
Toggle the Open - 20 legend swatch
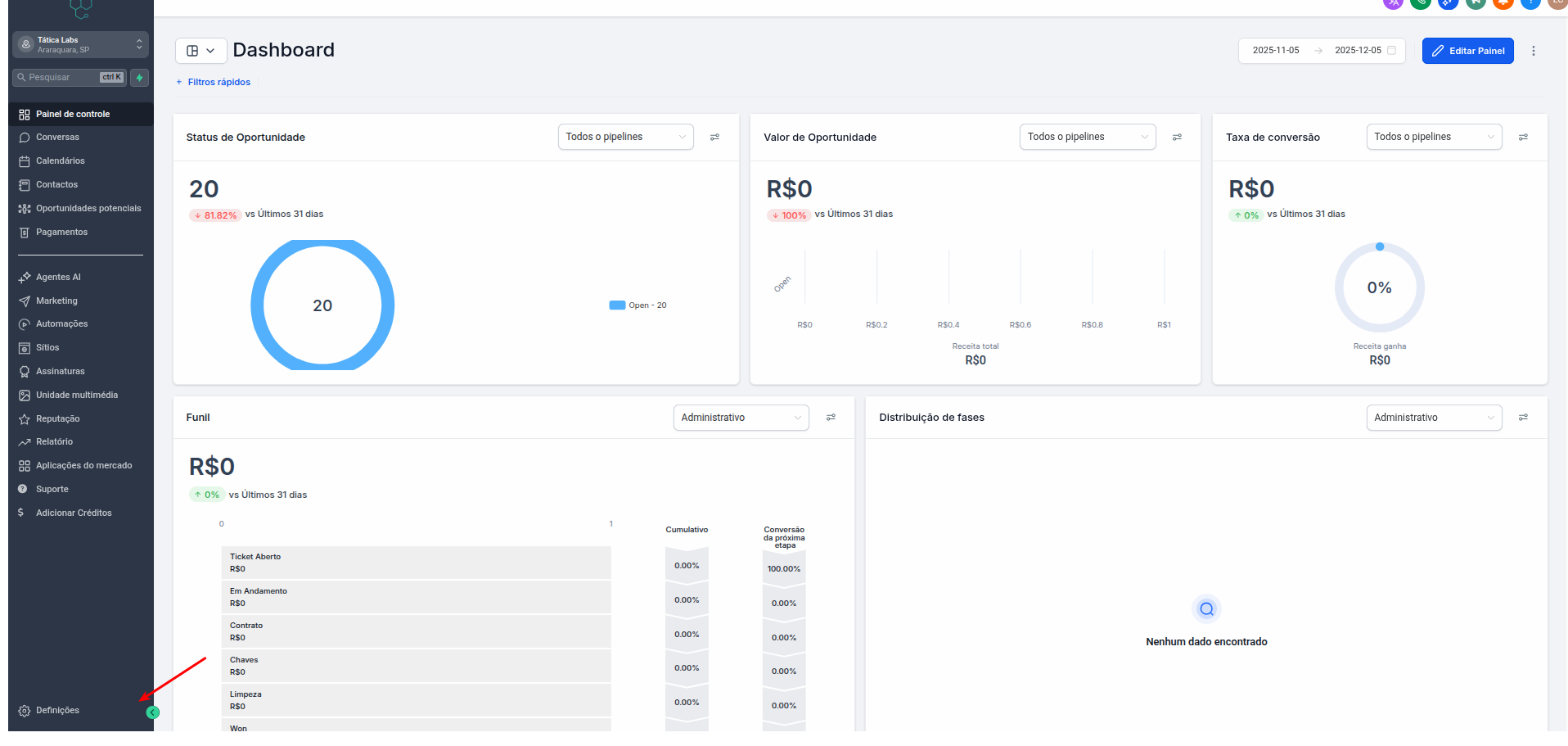tap(617, 305)
